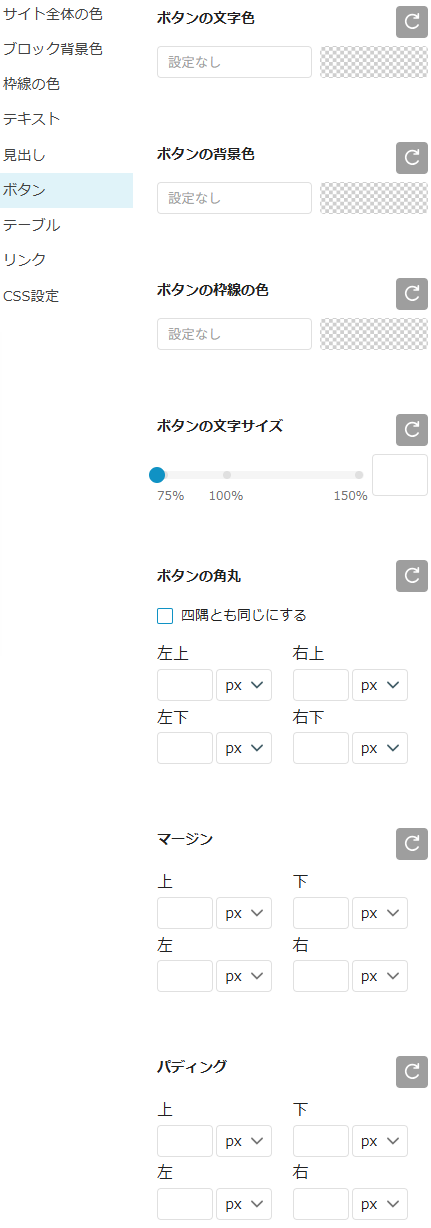
Task: Click the ボタンの文字サイズ slider handle
Action: click(x=157, y=475)
